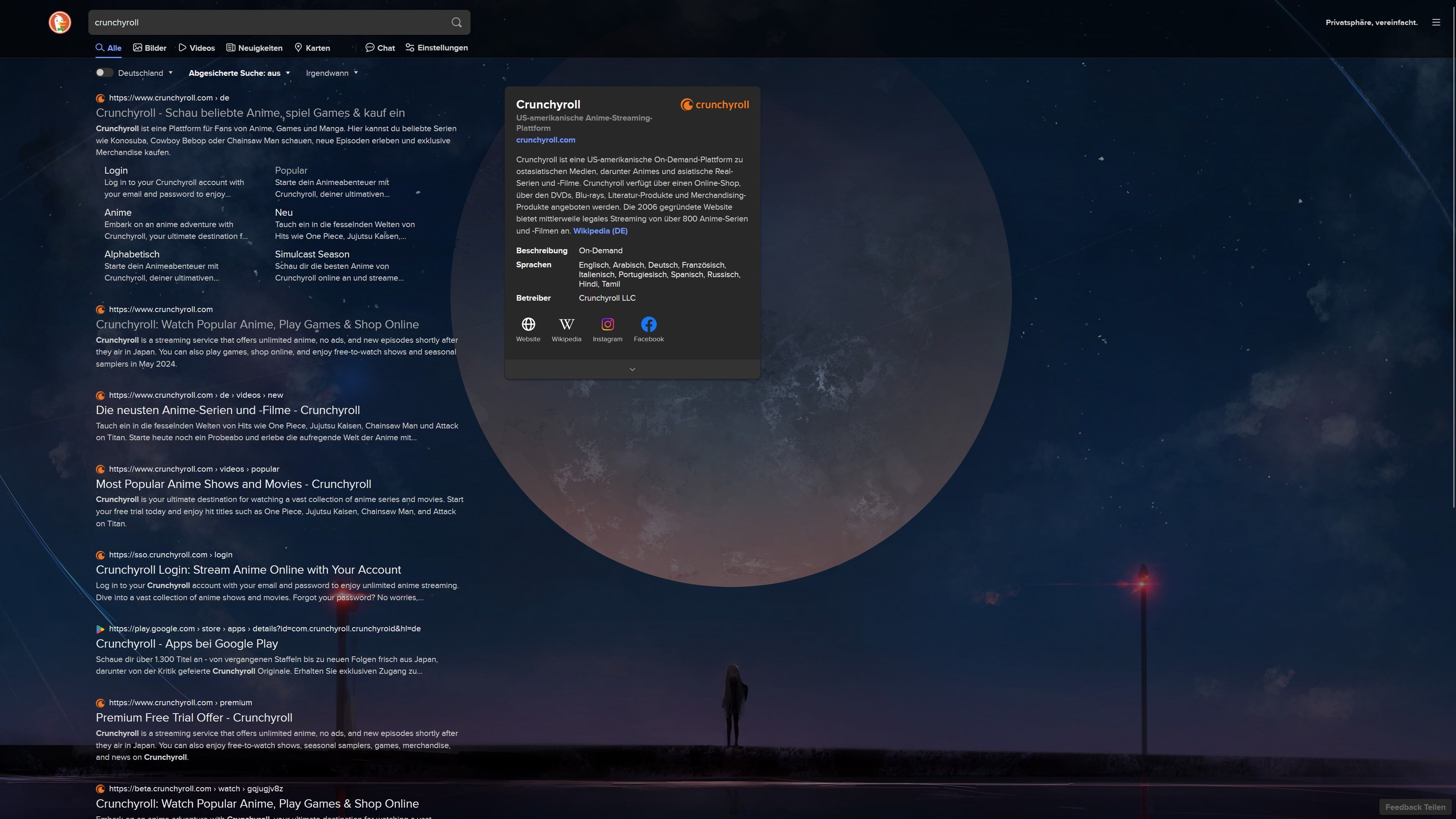Screen dimensions: 1456x819
Task: Click the search magnifier icon in search box
Action: pyautogui.click(x=457, y=23)
